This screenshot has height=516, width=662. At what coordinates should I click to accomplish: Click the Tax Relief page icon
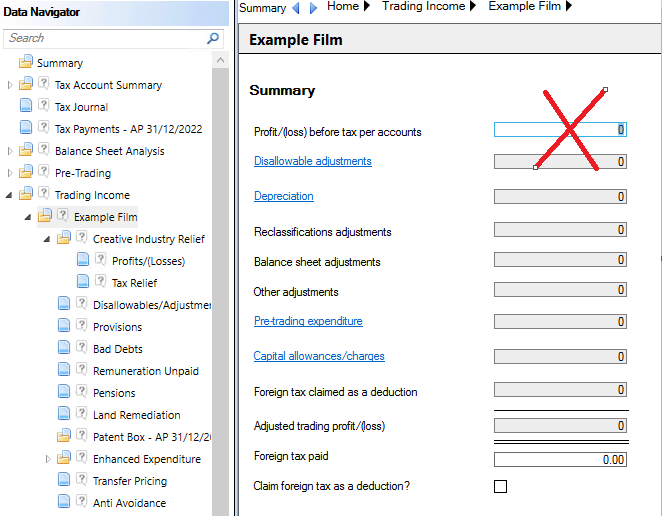point(83,281)
